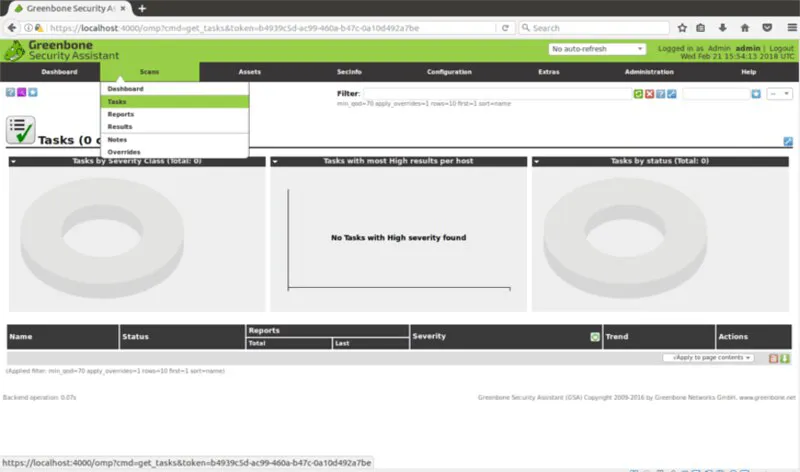This screenshot has width=800, height=472.
Task: Click the red trashcan bulk action icon
Action: (x=773, y=358)
